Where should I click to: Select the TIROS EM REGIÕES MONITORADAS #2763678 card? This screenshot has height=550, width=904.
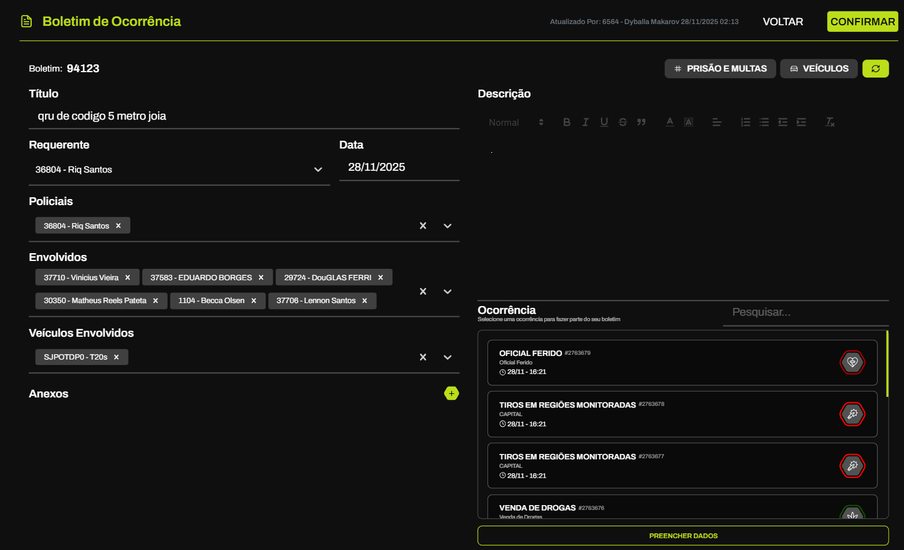[x=682, y=414]
